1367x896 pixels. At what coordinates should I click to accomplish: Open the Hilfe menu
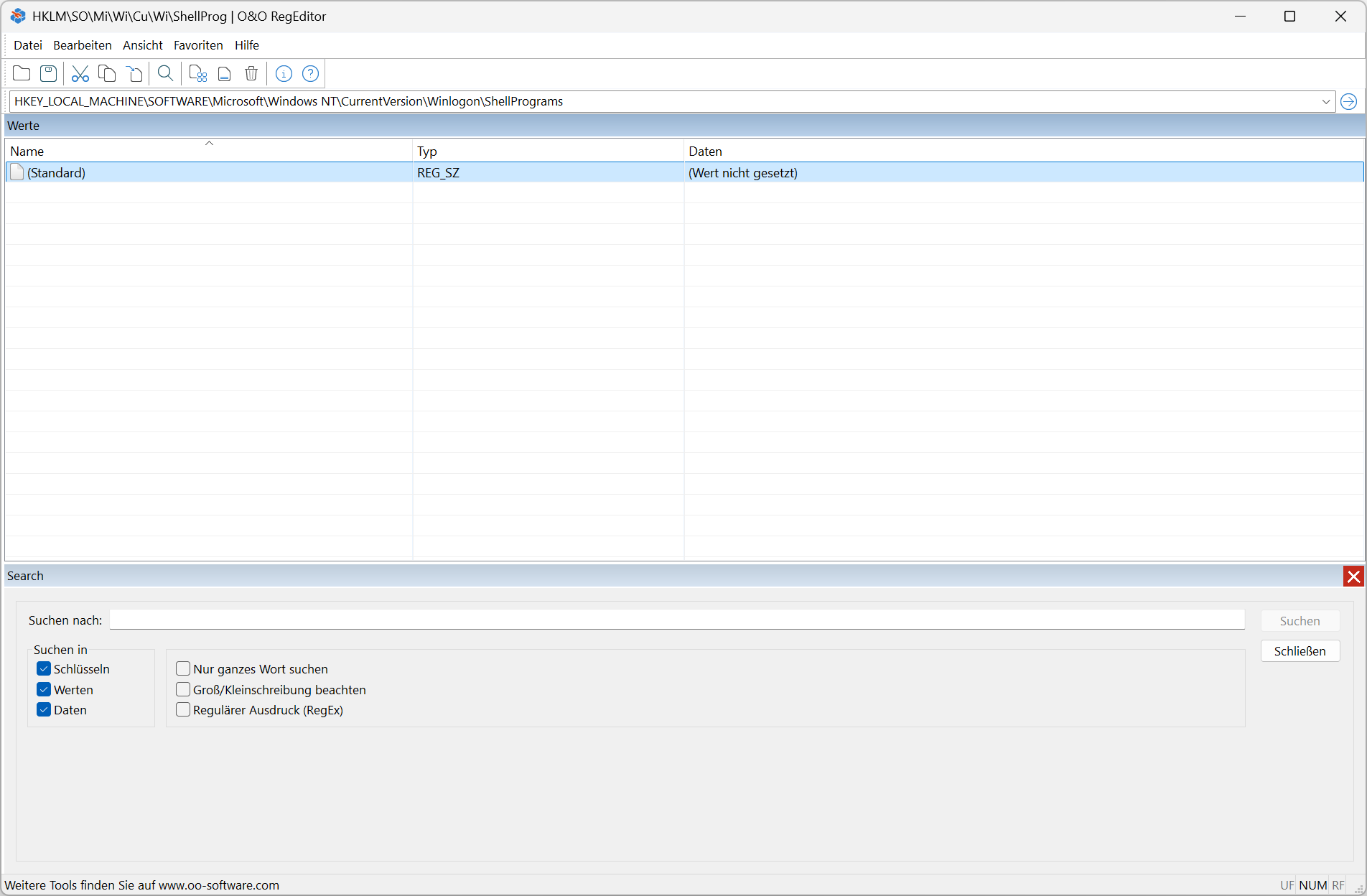(x=247, y=45)
